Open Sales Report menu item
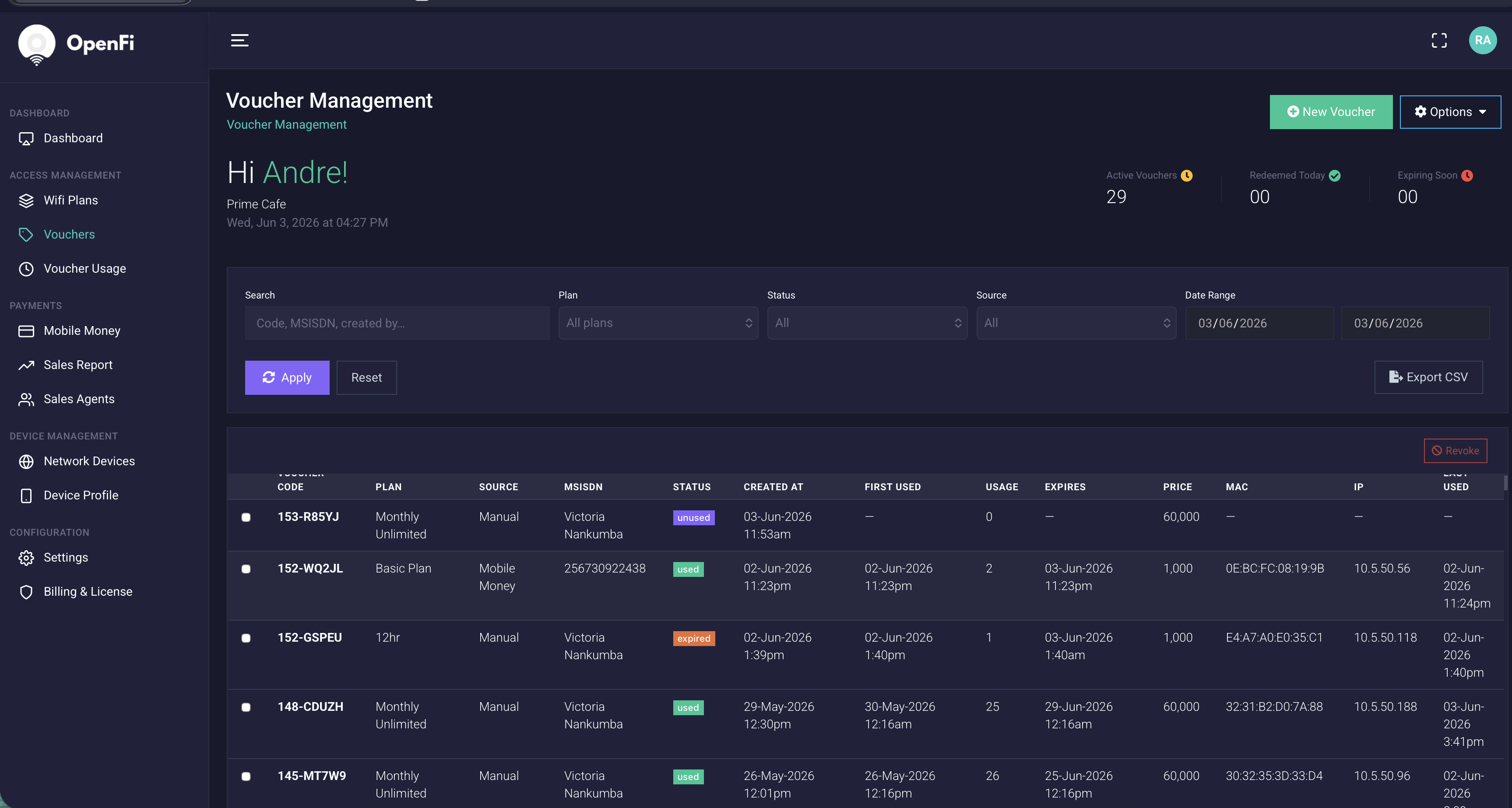This screenshot has height=808, width=1512. tap(77, 365)
